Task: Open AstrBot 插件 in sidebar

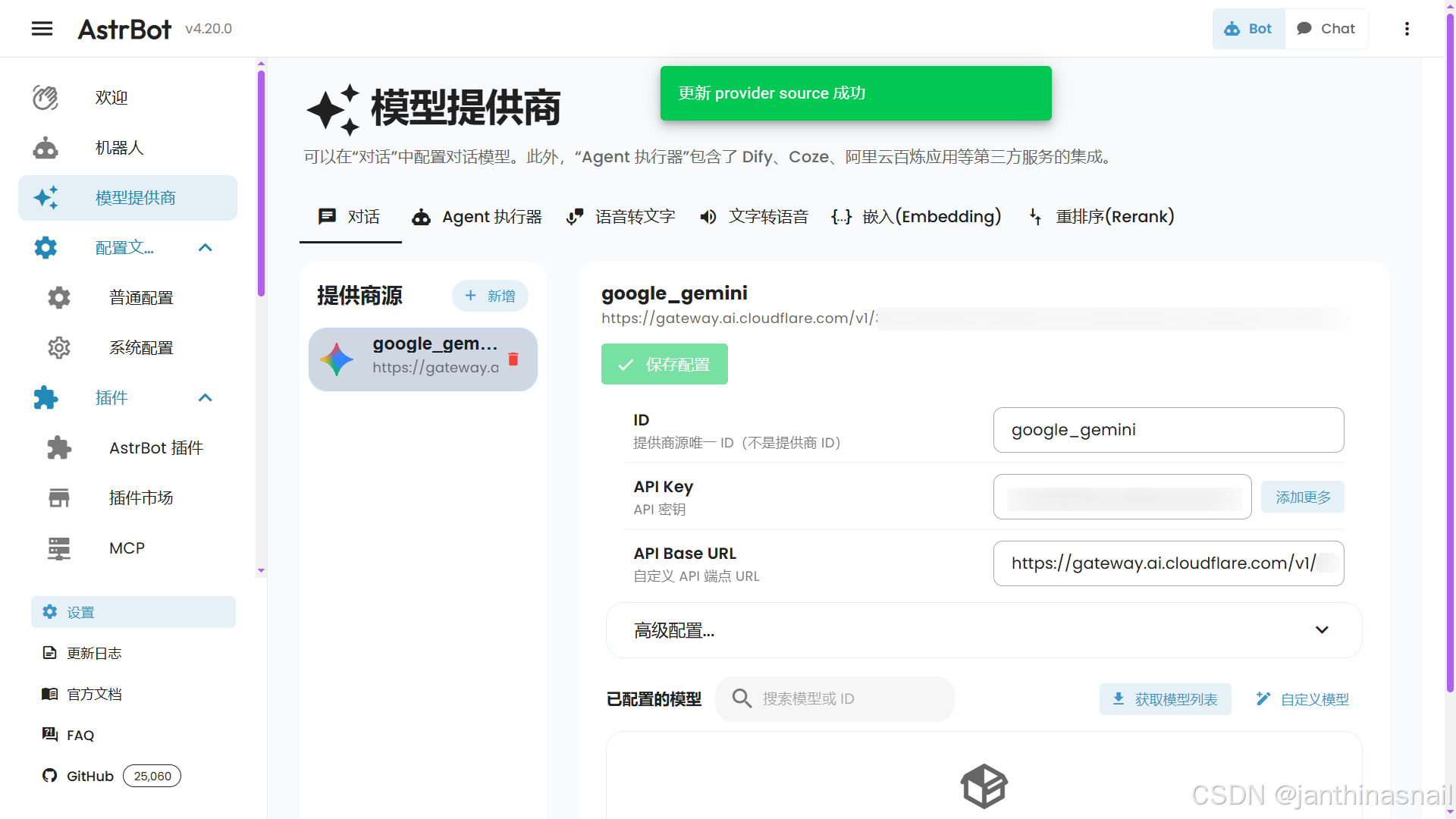Action: [x=127, y=448]
